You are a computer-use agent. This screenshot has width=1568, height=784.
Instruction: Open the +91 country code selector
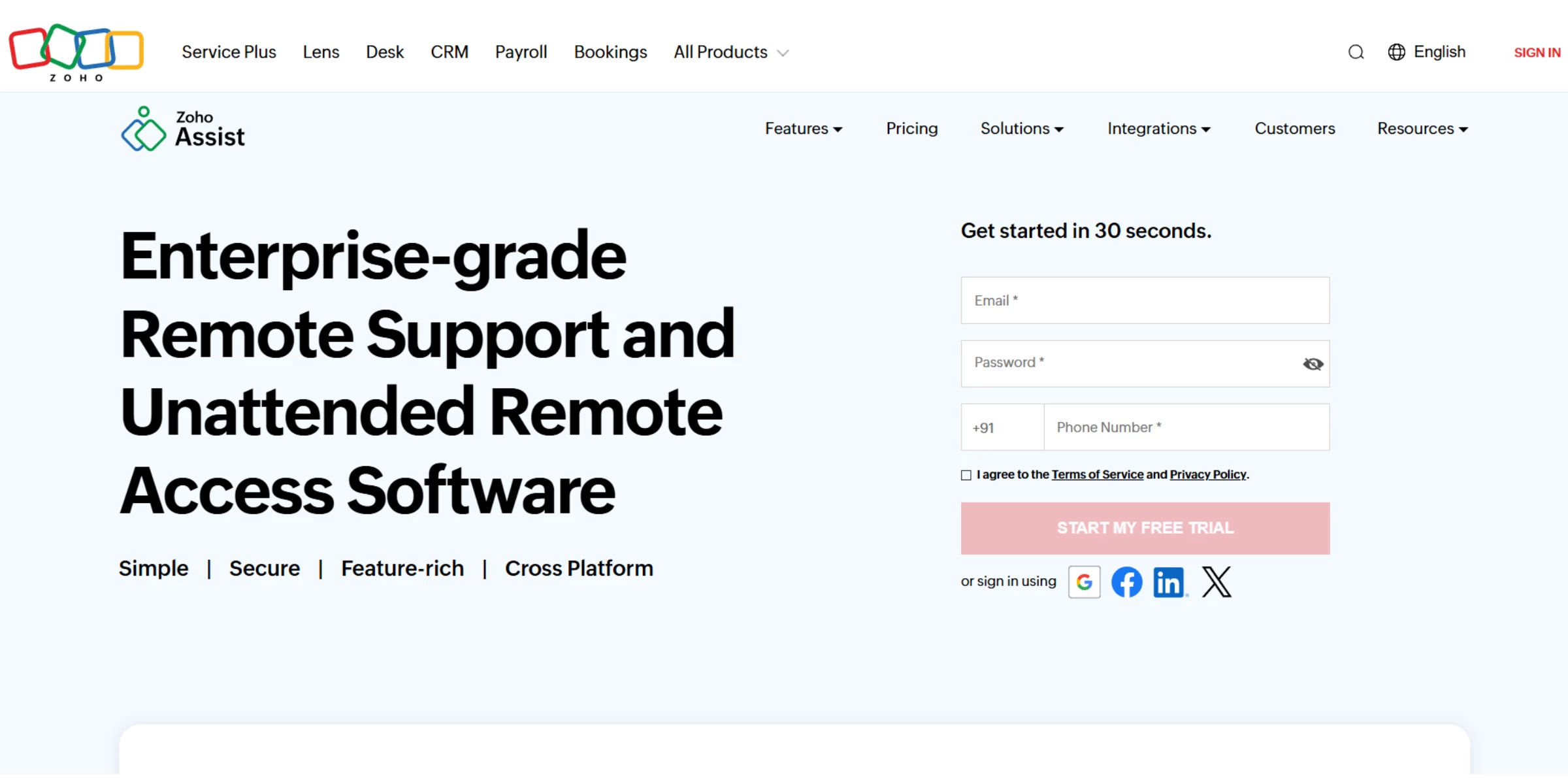(1002, 428)
